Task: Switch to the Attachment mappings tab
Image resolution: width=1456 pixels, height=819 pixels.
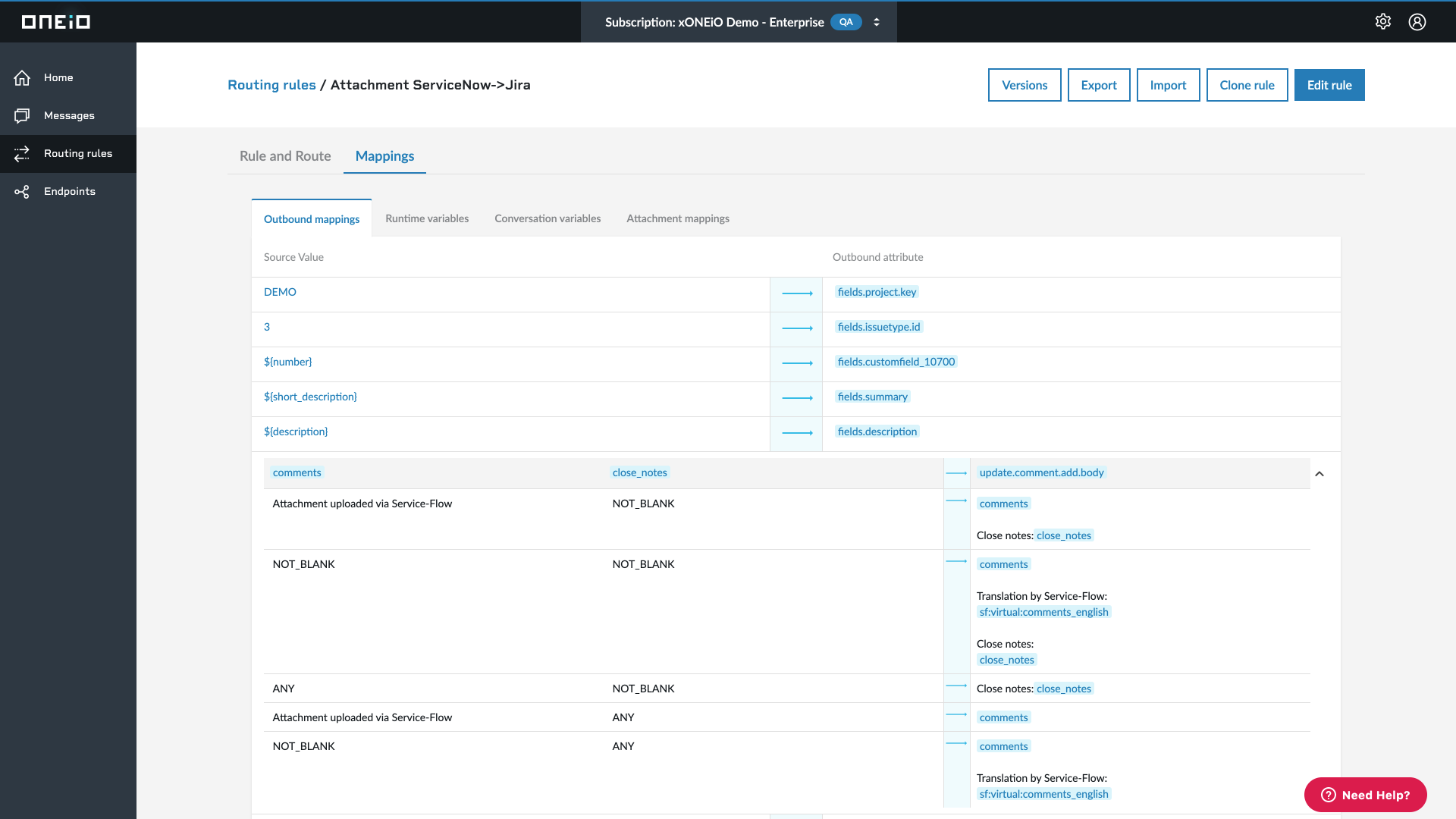Action: (x=678, y=218)
